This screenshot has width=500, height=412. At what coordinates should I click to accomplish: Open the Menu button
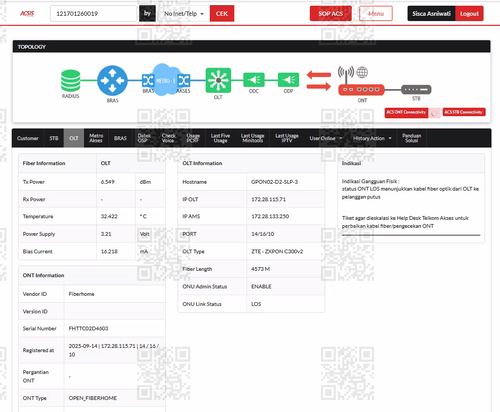[x=376, y=14]
